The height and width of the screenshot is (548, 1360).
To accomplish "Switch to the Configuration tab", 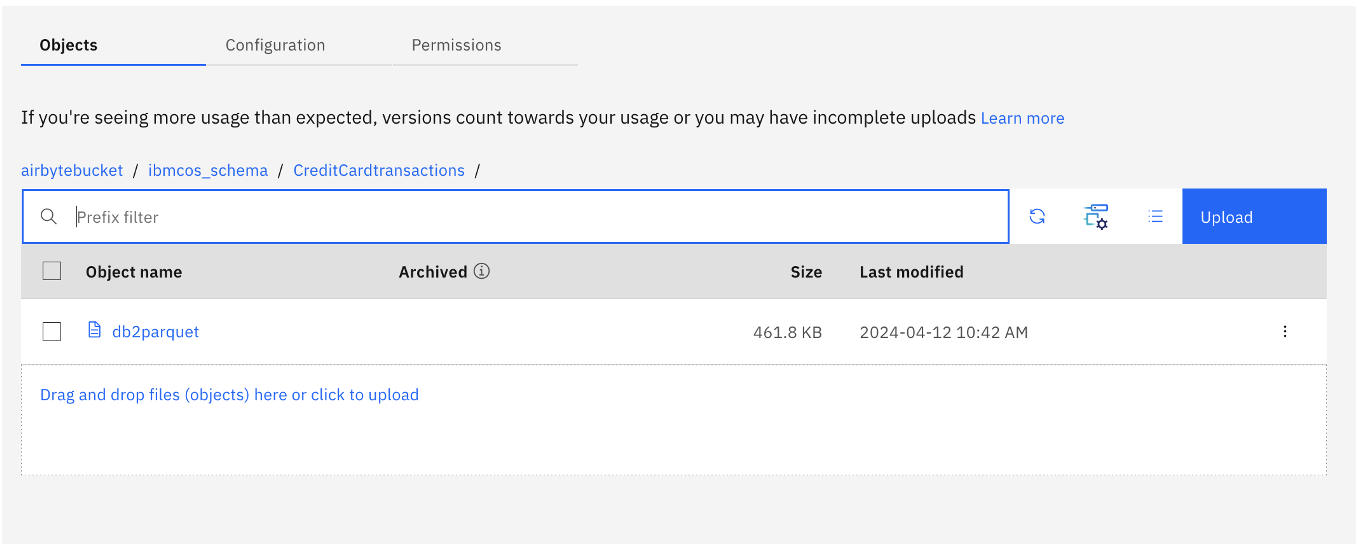I will [275, 45].
